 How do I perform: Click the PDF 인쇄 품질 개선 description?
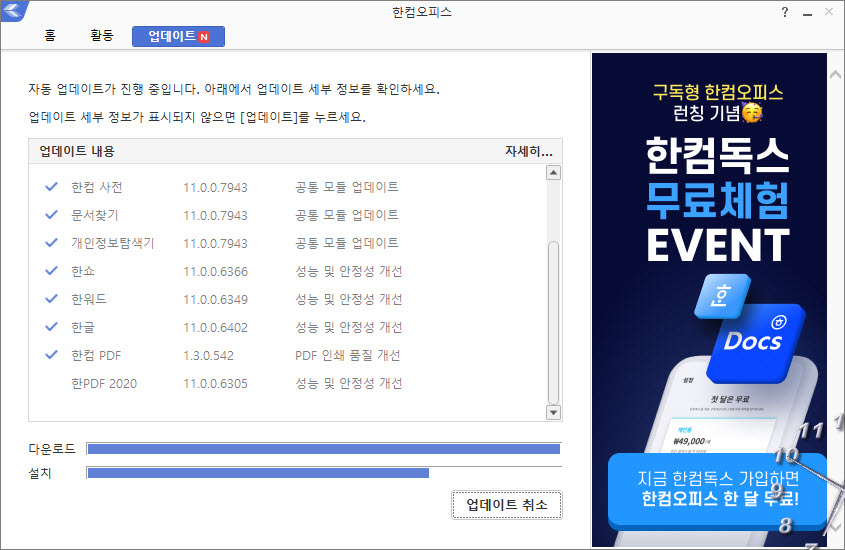(348, 355)
